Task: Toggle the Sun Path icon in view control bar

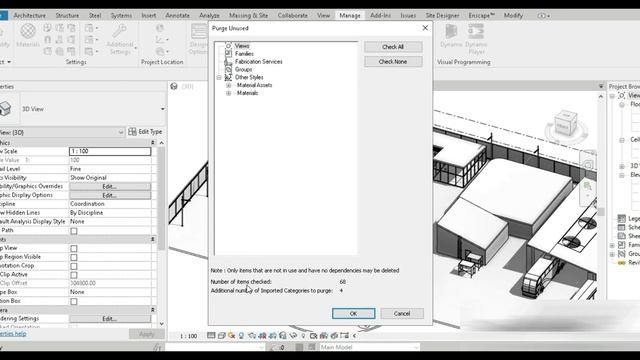Action: pyautogui.click(x=231, y=336)
